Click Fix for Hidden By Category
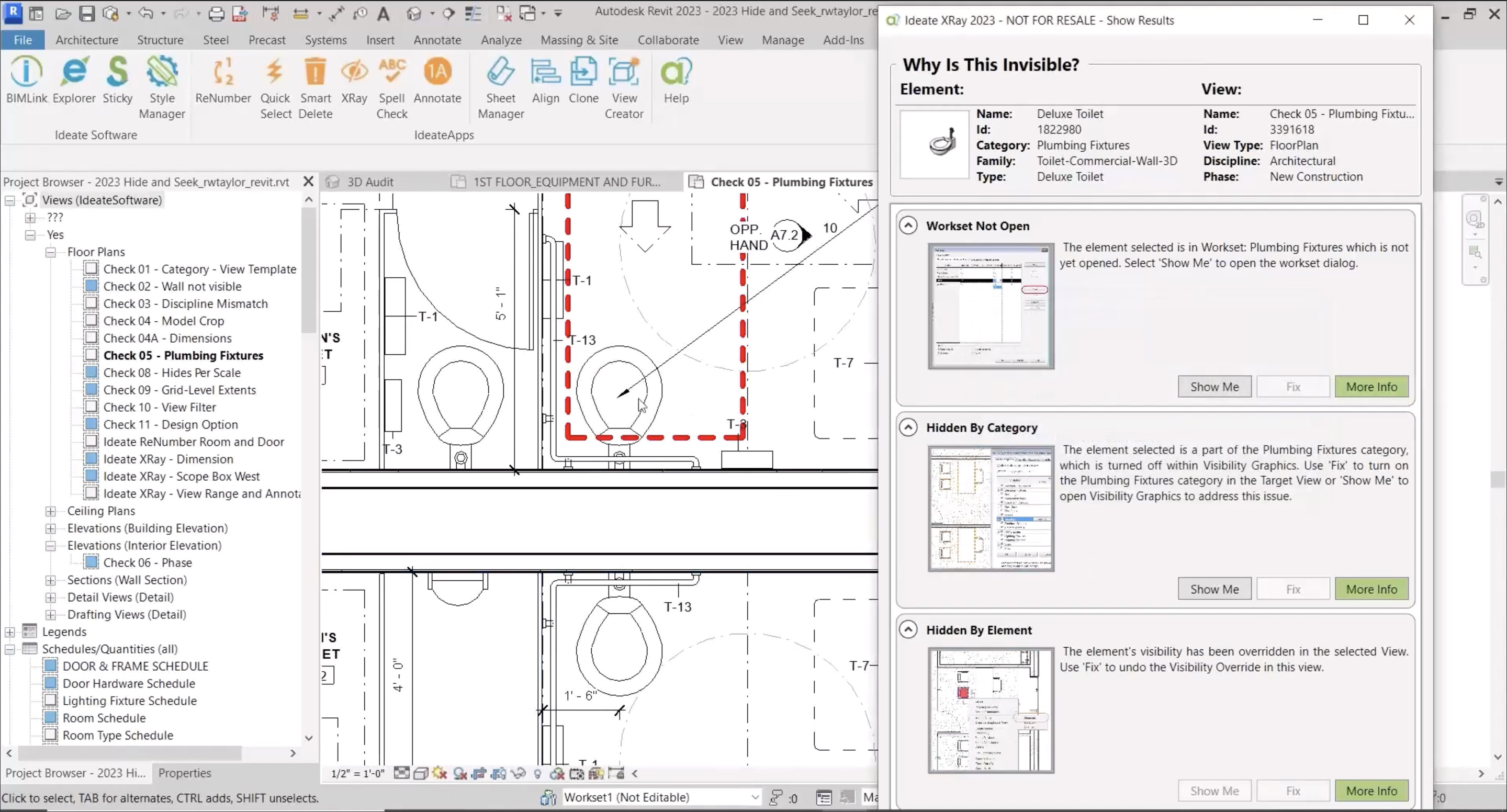The image size is (1507, 812). pos(1293,589)
